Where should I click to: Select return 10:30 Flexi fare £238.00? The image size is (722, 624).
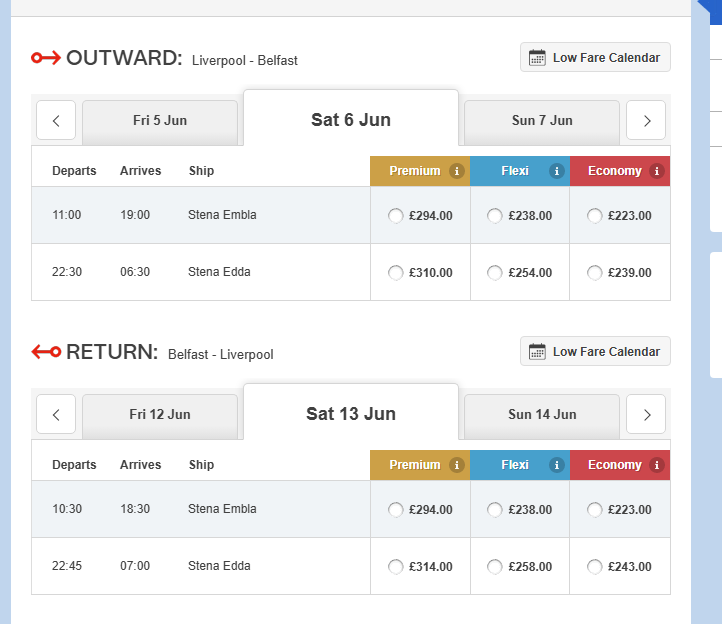tap(495, 510)
